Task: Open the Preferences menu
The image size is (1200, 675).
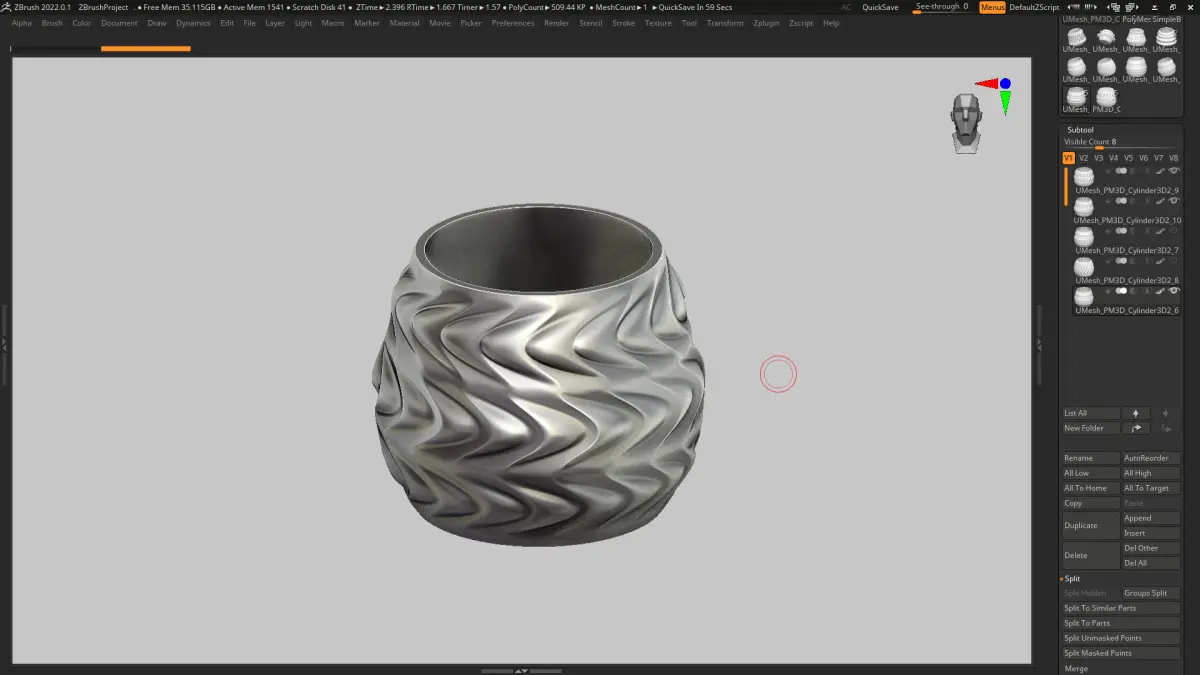Action: click(513, 23)
